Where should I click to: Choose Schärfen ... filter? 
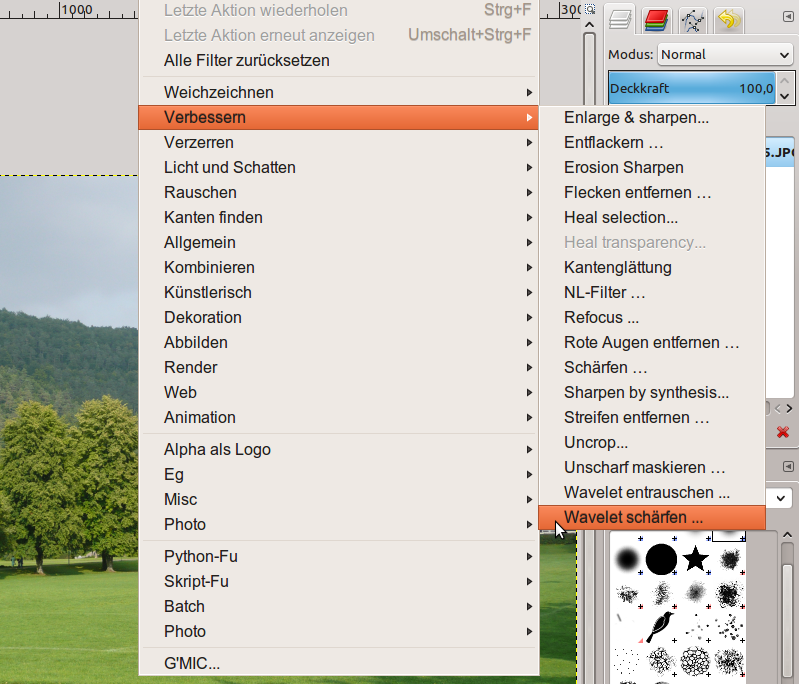(652, 367)
